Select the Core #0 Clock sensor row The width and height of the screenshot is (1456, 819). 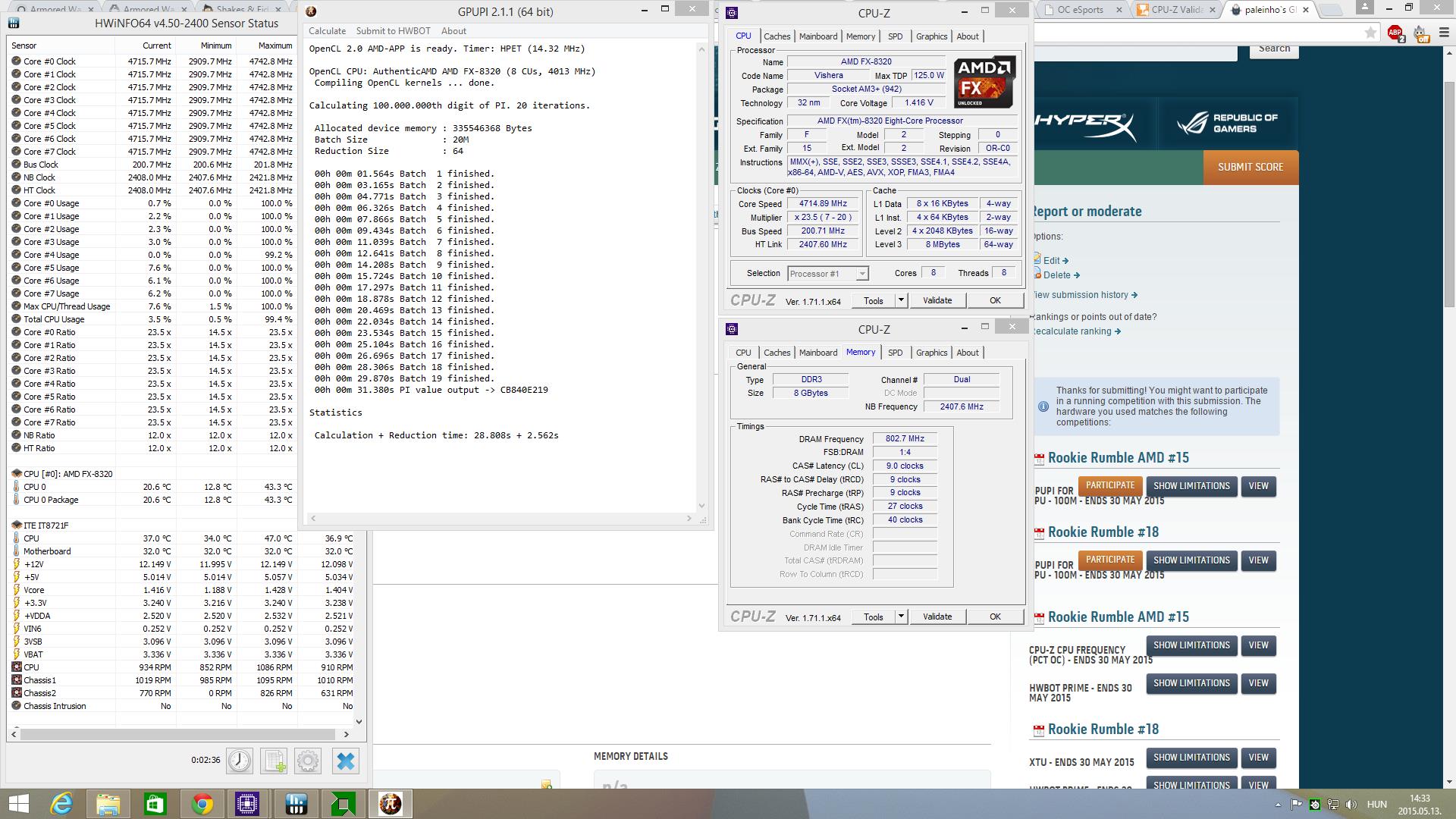click(x=152, y=61)
